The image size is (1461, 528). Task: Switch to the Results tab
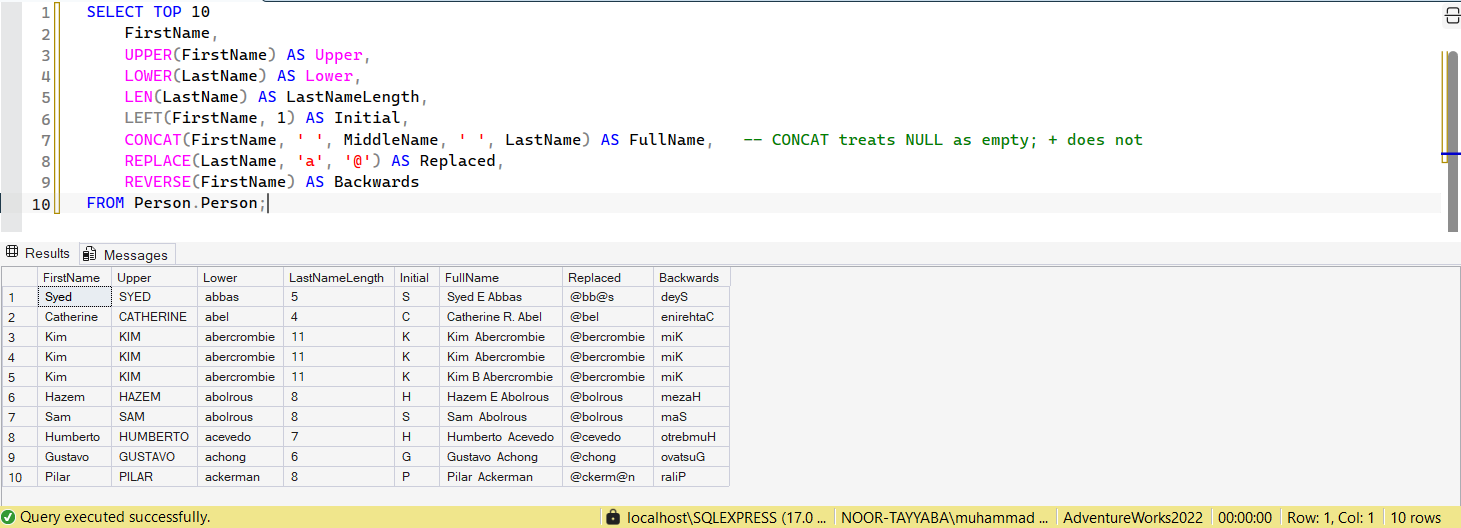point(38,253)
